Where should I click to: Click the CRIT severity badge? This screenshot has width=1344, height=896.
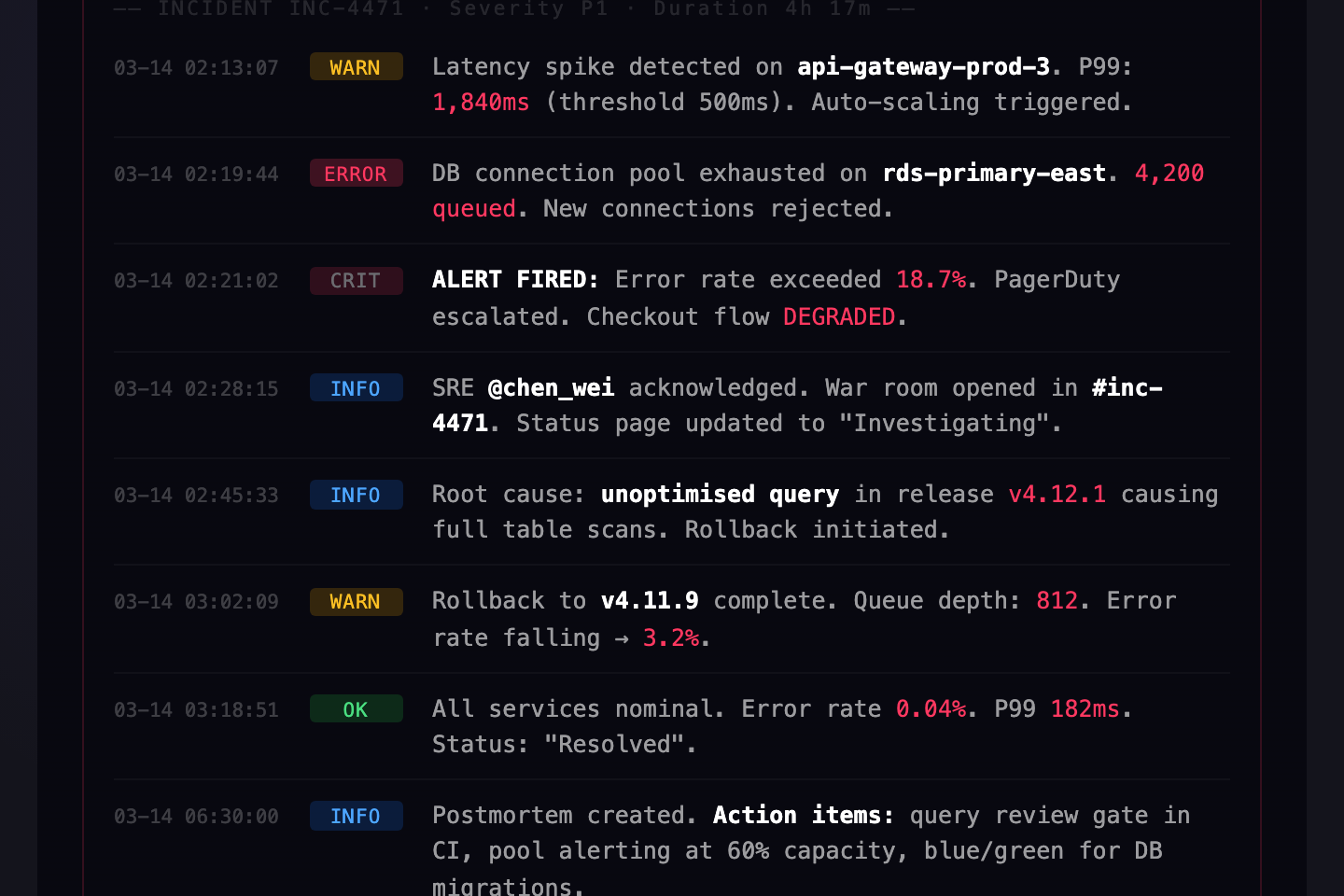tap(356, 280)
